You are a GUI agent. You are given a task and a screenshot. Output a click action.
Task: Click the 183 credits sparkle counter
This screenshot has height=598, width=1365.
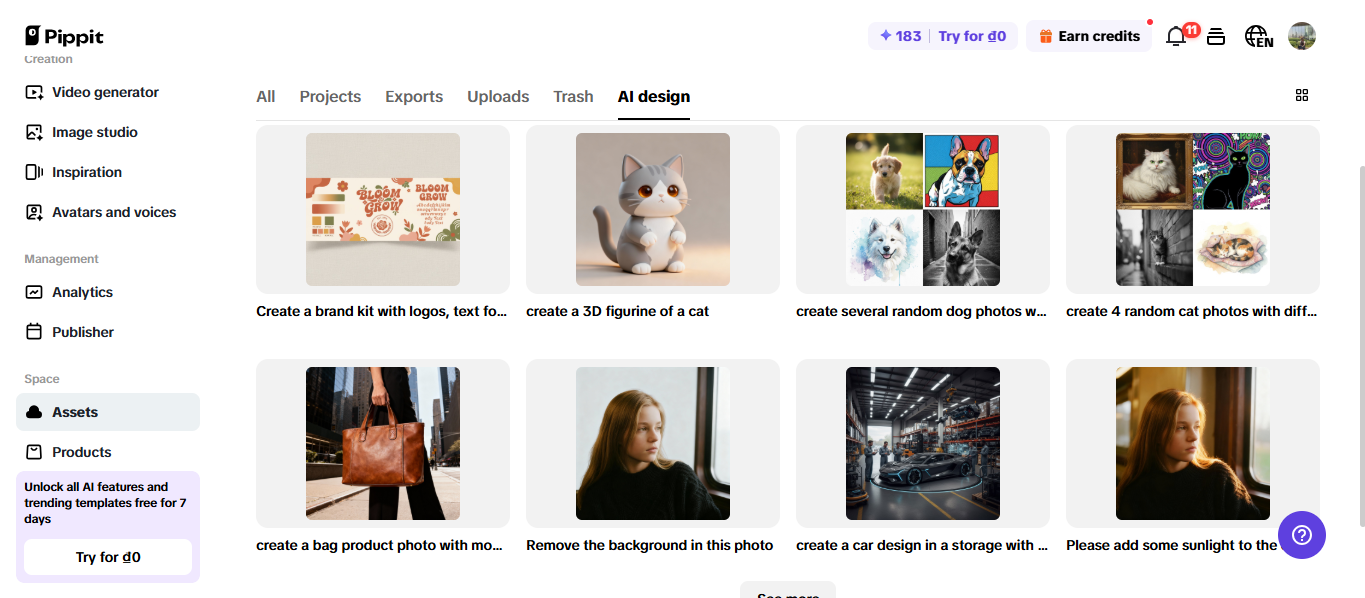click(900, 36)
